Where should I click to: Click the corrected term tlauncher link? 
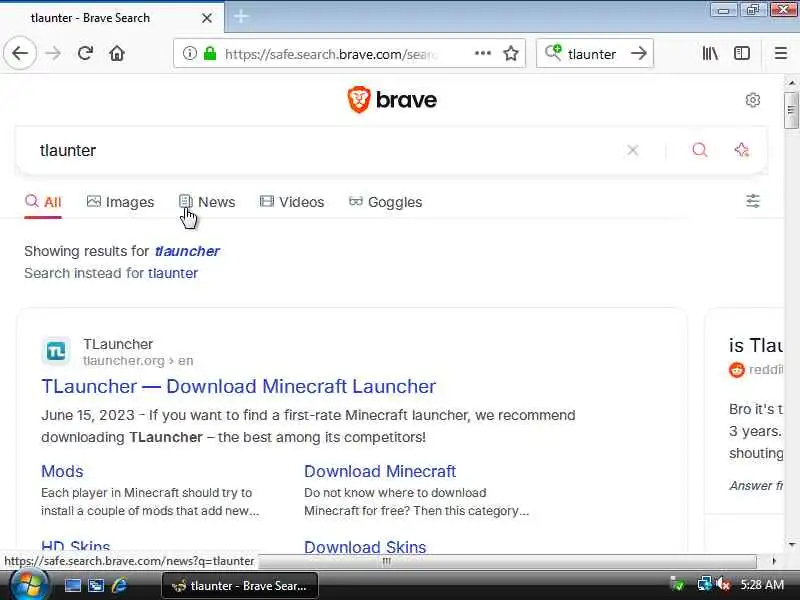pos(187,251)
